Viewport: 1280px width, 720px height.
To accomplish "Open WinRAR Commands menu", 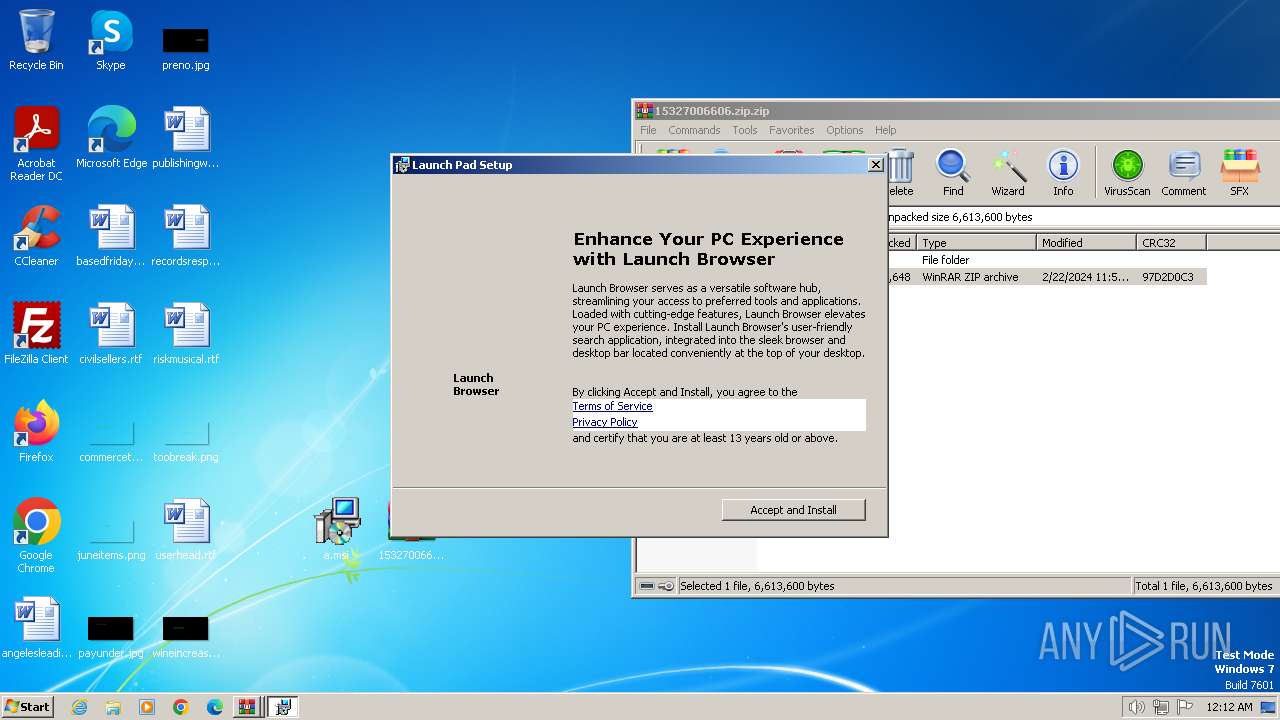I will point(694,130).
